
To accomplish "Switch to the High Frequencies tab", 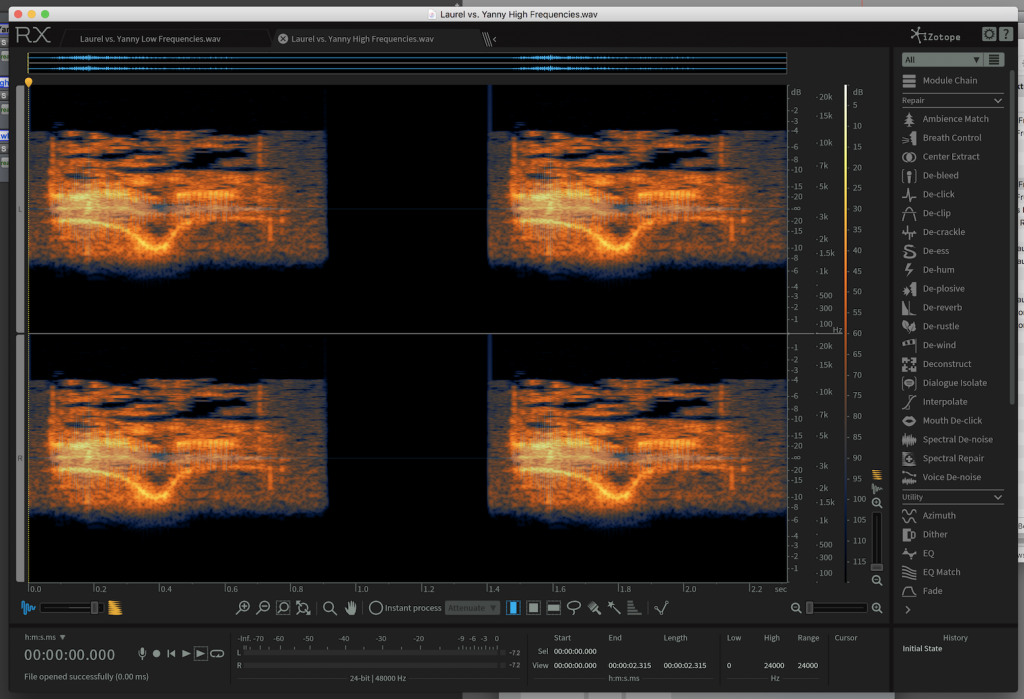I will (x=362, y=39).
